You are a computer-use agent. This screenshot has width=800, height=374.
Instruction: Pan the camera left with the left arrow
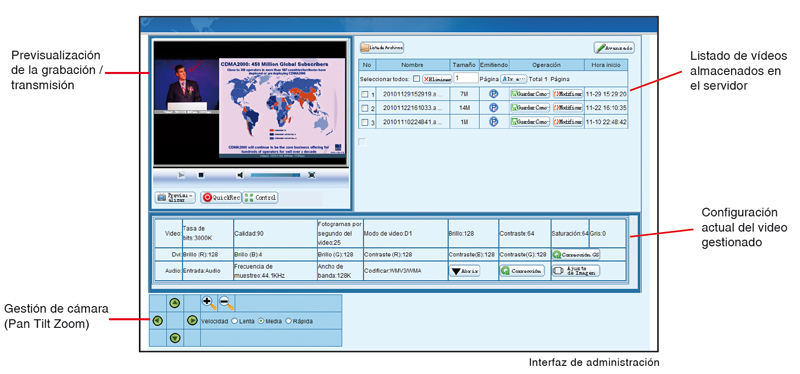pos(157,321)
